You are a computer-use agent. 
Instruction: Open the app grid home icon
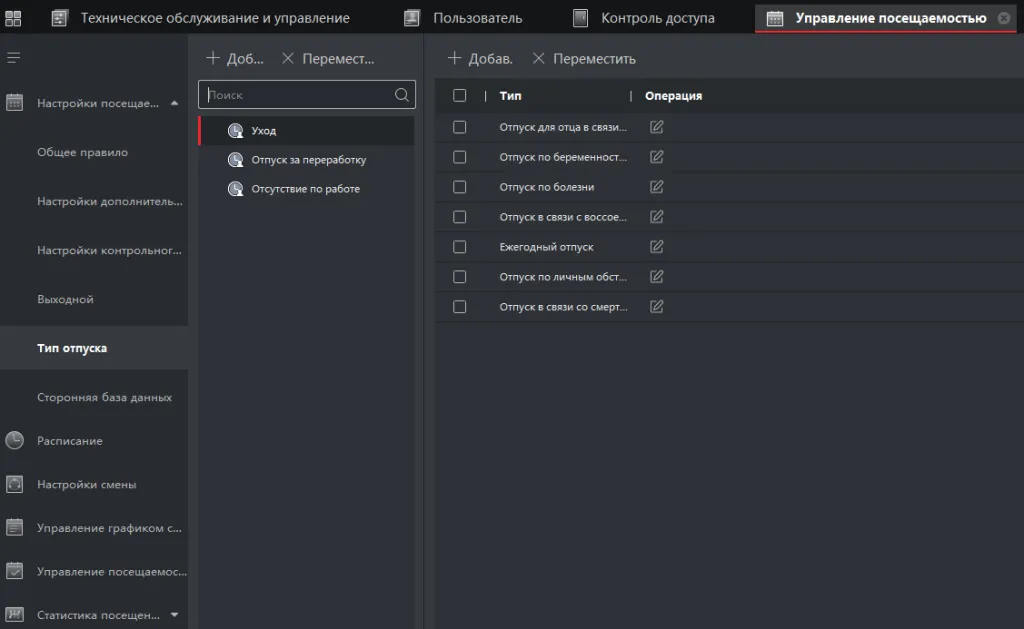(13, 18)
